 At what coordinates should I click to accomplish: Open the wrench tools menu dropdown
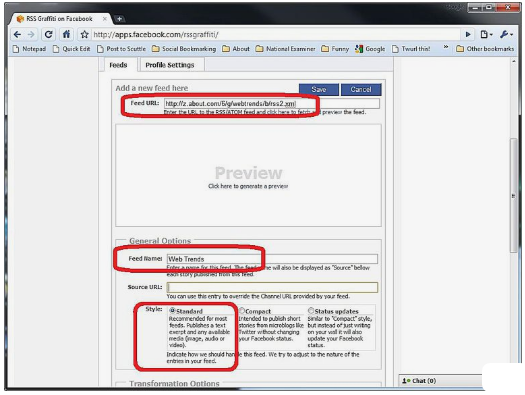pos(506,34)
